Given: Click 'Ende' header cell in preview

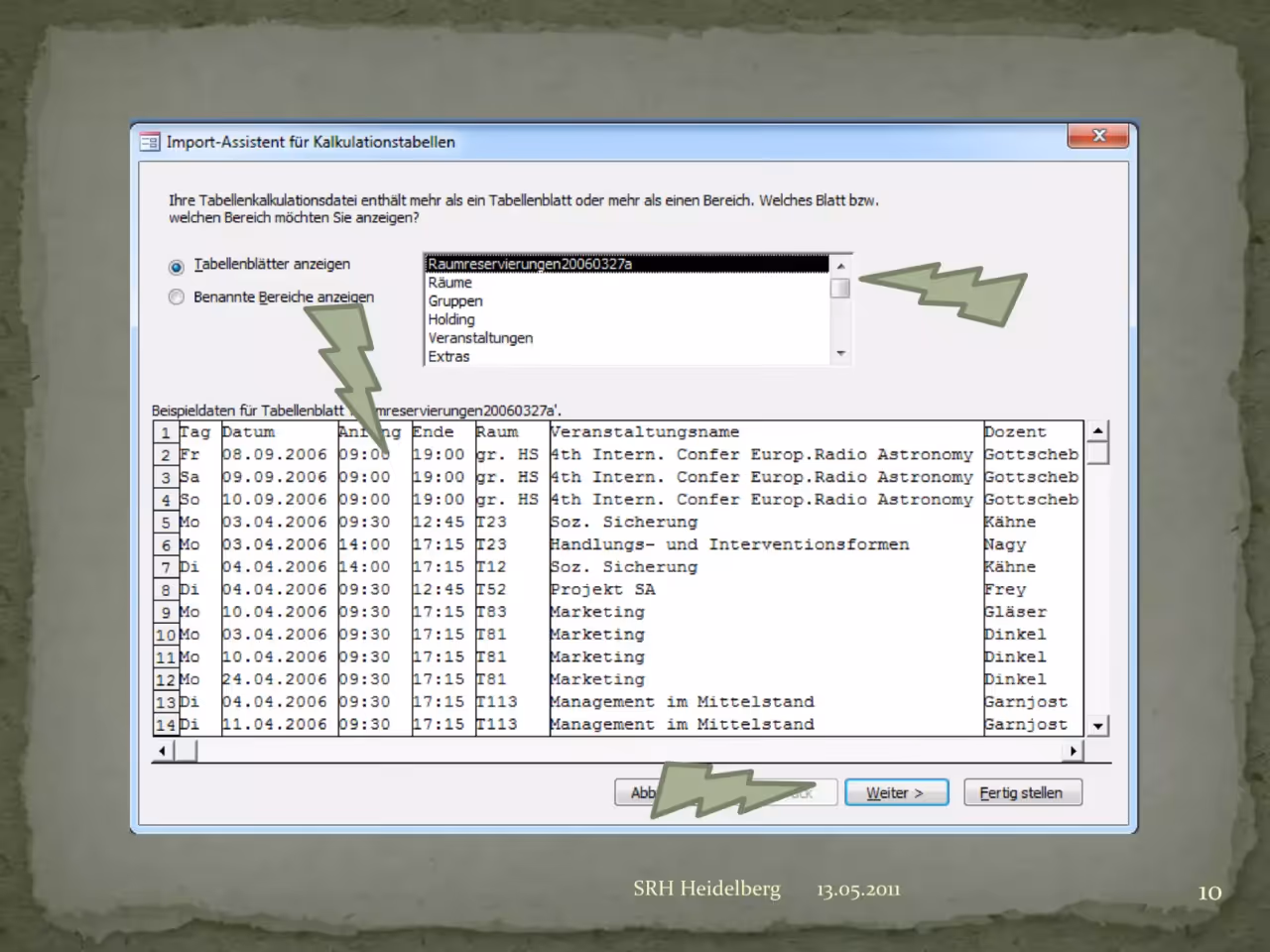Looking at the screenshot, I should 442,432.
